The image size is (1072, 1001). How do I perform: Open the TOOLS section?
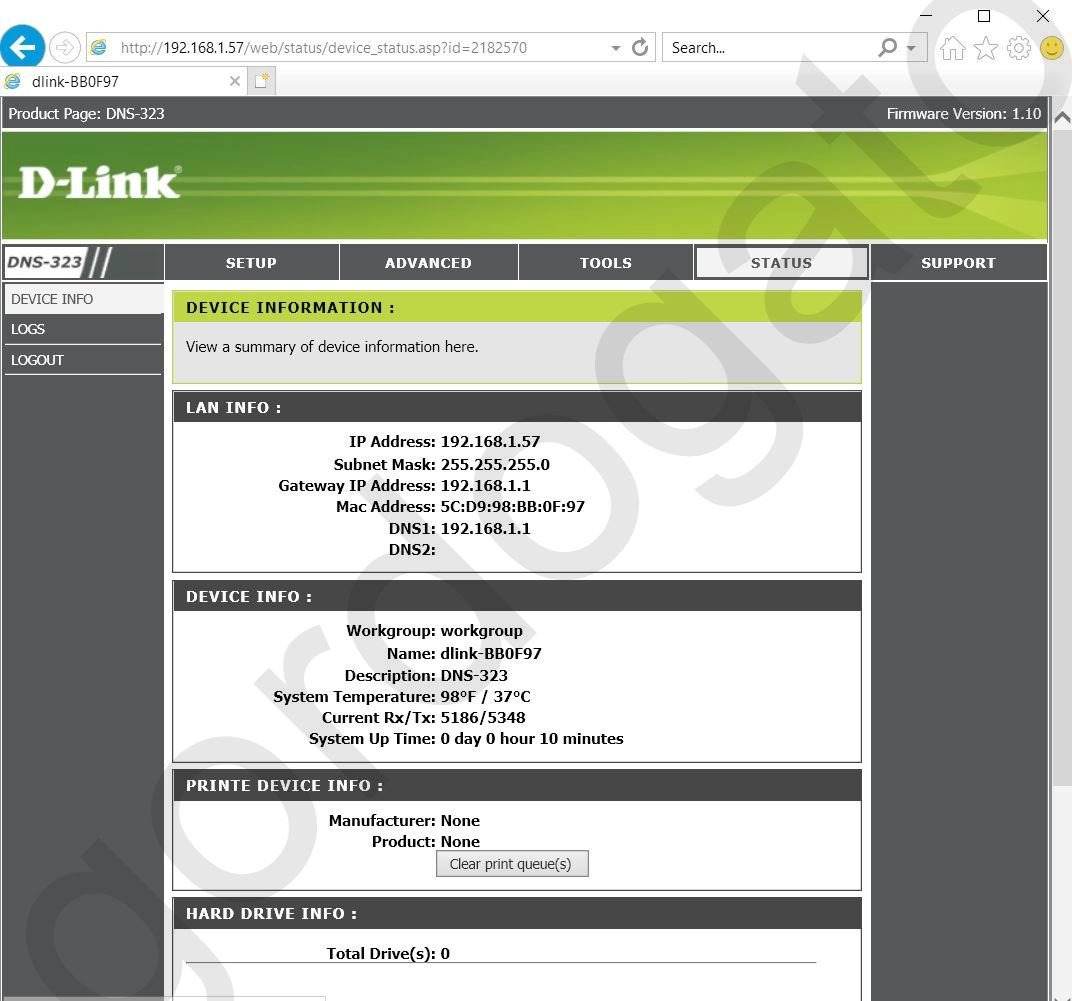(x=605, y=262)
